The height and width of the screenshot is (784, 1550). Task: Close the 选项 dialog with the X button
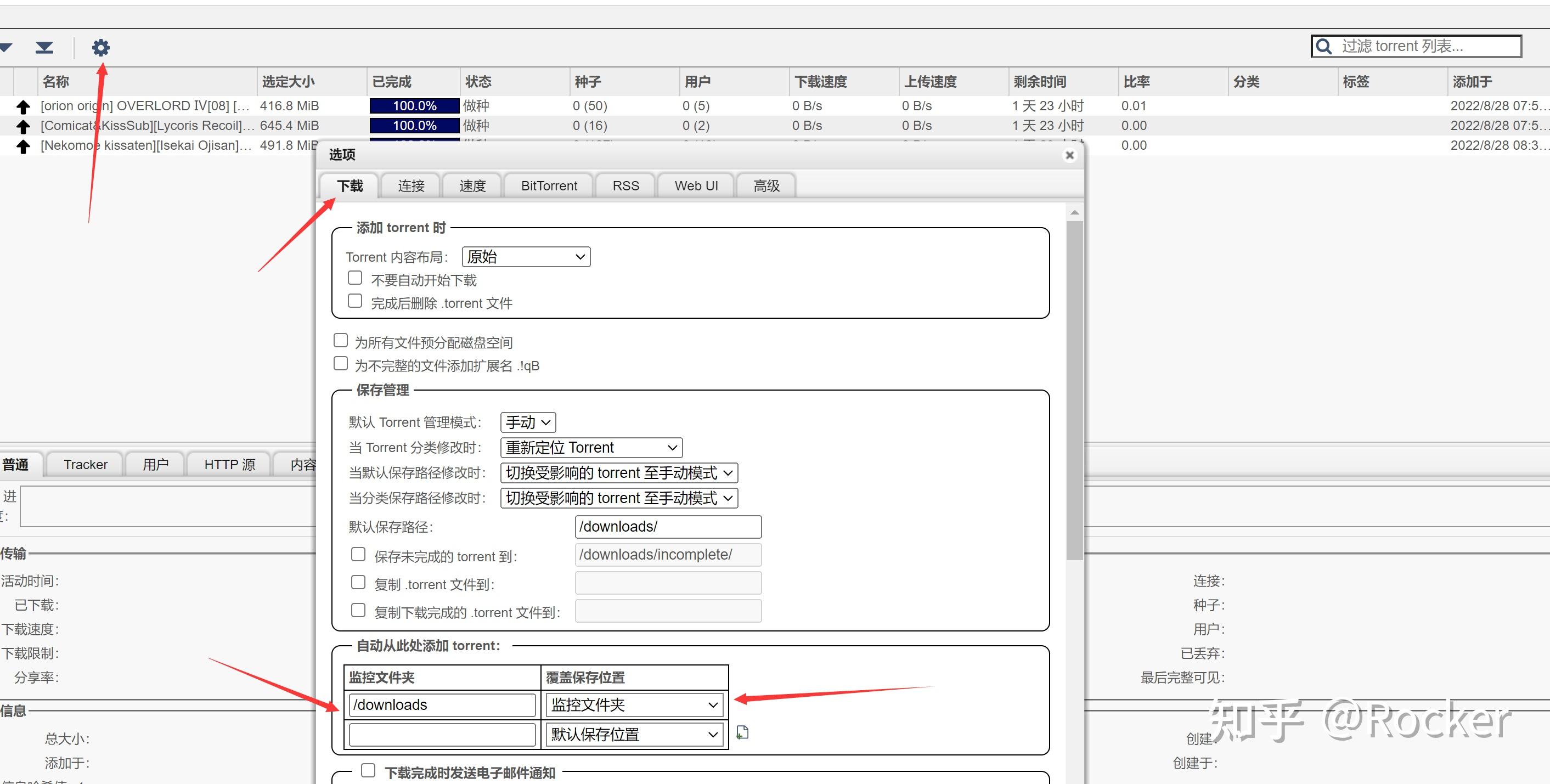1070,155
